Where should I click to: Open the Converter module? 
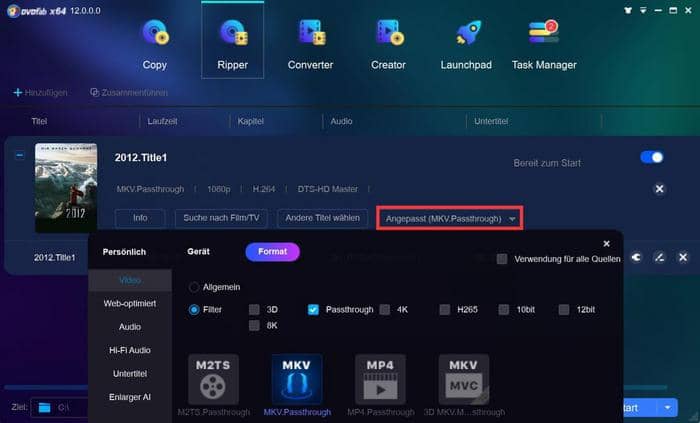tap(310, 44)
